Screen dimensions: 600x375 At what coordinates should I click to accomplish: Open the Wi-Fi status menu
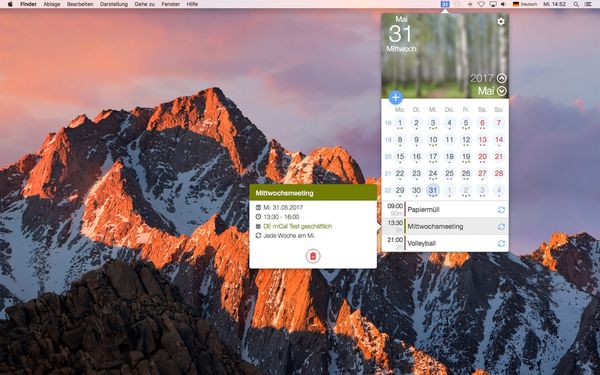click(x=481, y=4)
